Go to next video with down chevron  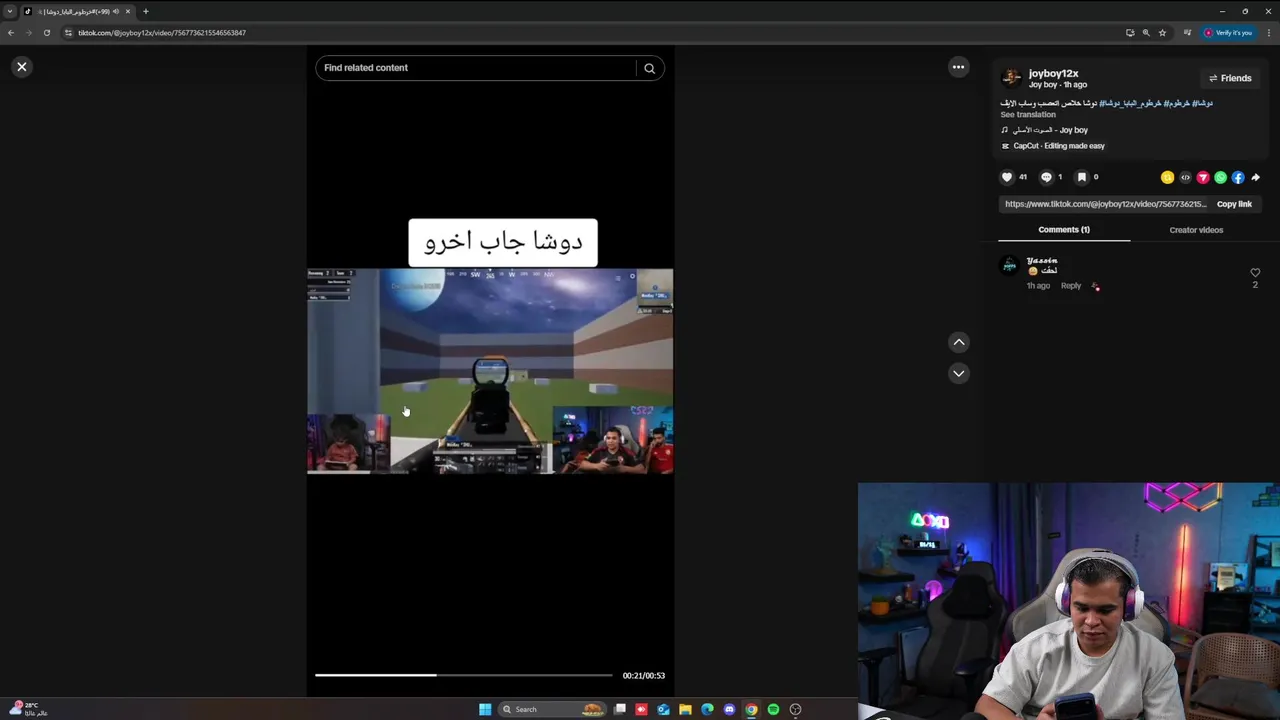click(958, 373)
